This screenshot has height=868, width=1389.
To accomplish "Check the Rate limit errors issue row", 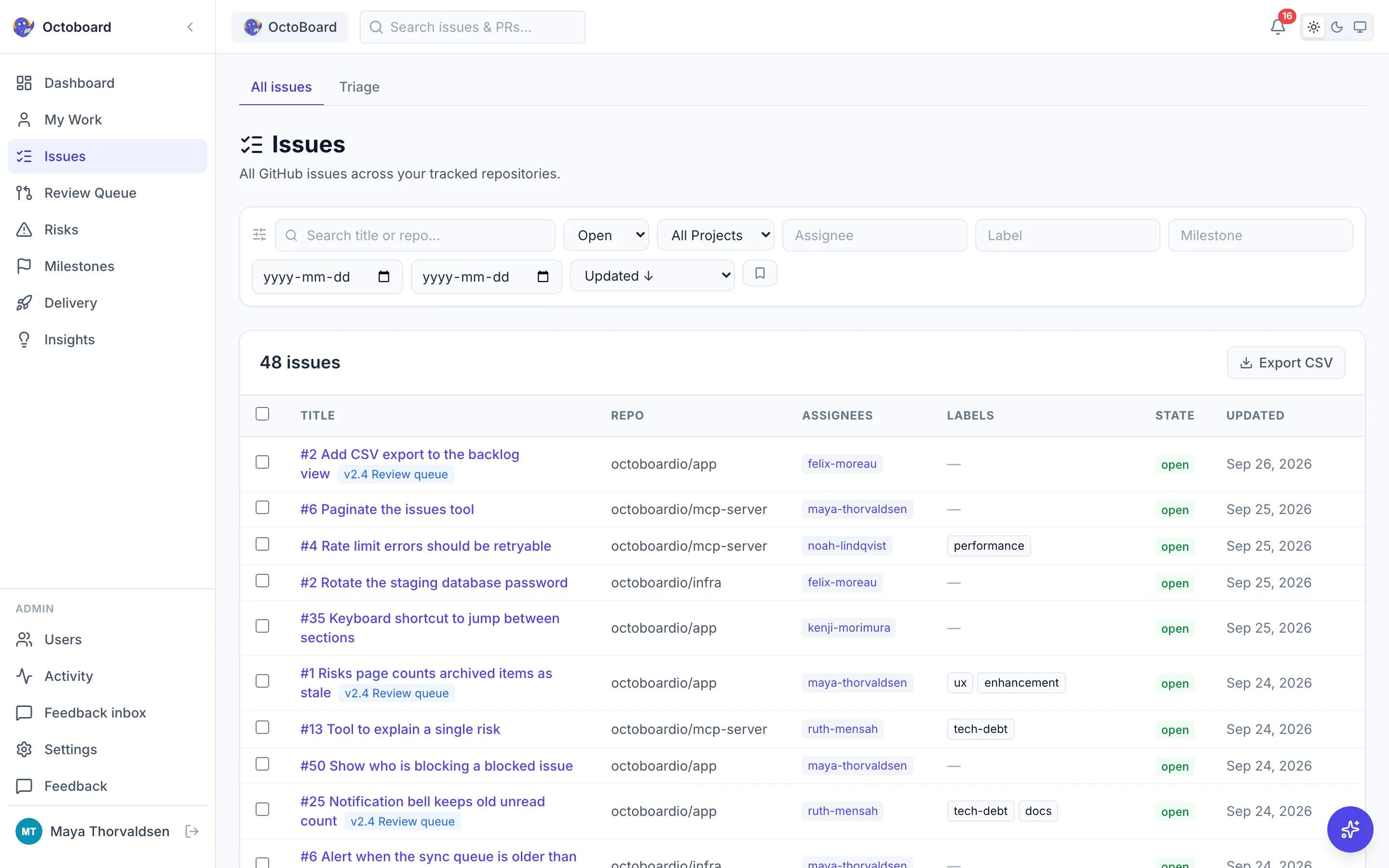I will click(x=262, y=544).
